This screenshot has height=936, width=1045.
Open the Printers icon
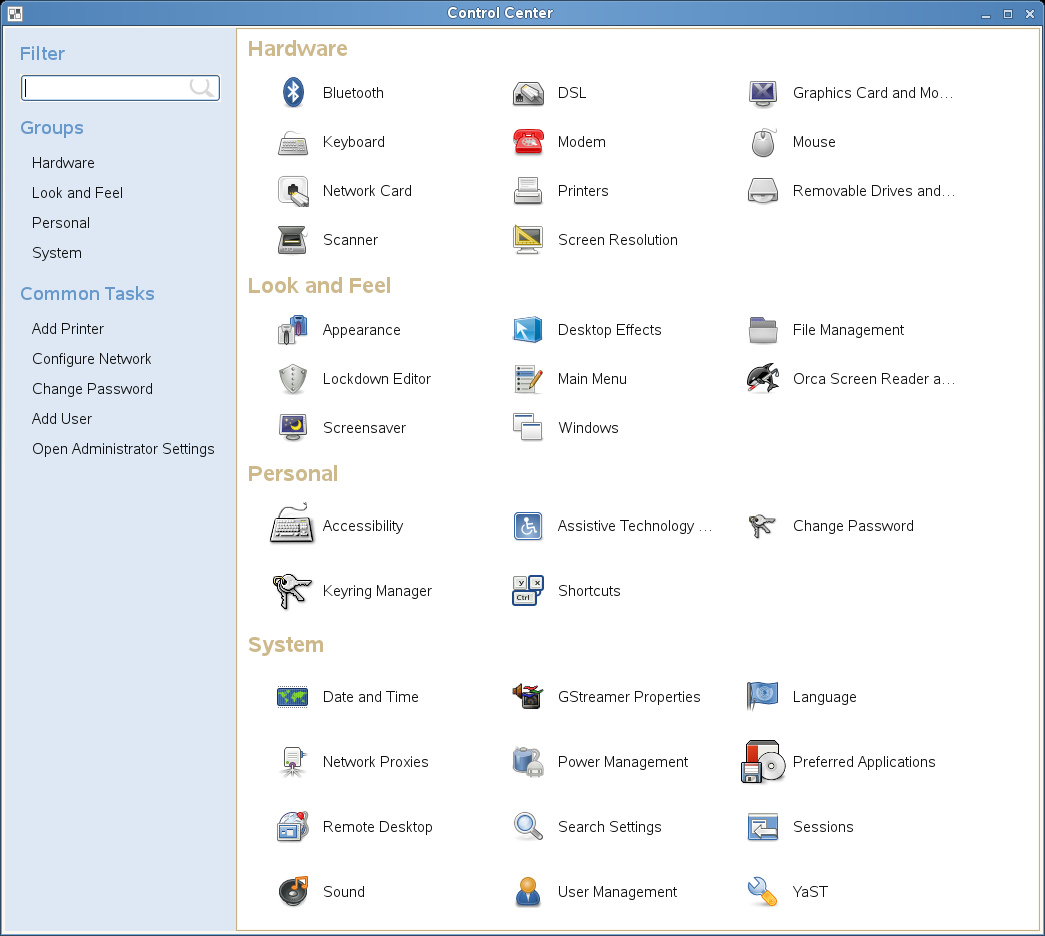tap(528, 191)
